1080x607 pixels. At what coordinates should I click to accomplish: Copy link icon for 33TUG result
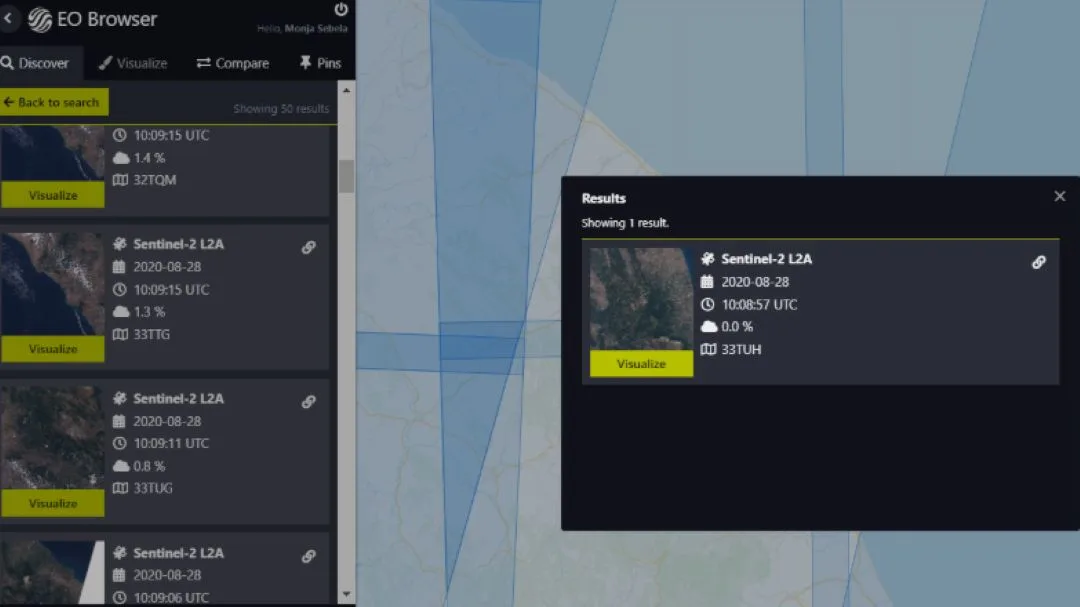tap(309, 401)
